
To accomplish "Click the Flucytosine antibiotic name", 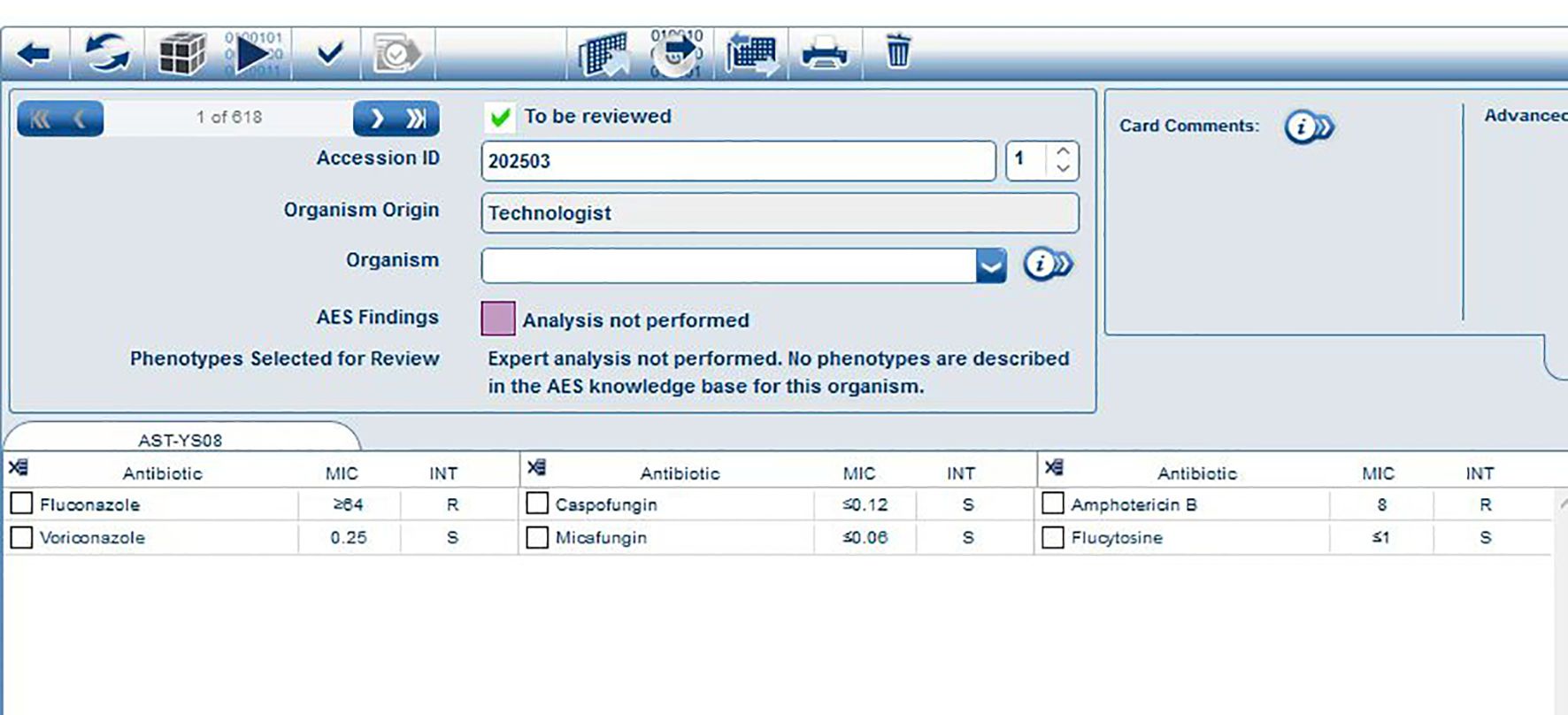I will coord(1117,537).
